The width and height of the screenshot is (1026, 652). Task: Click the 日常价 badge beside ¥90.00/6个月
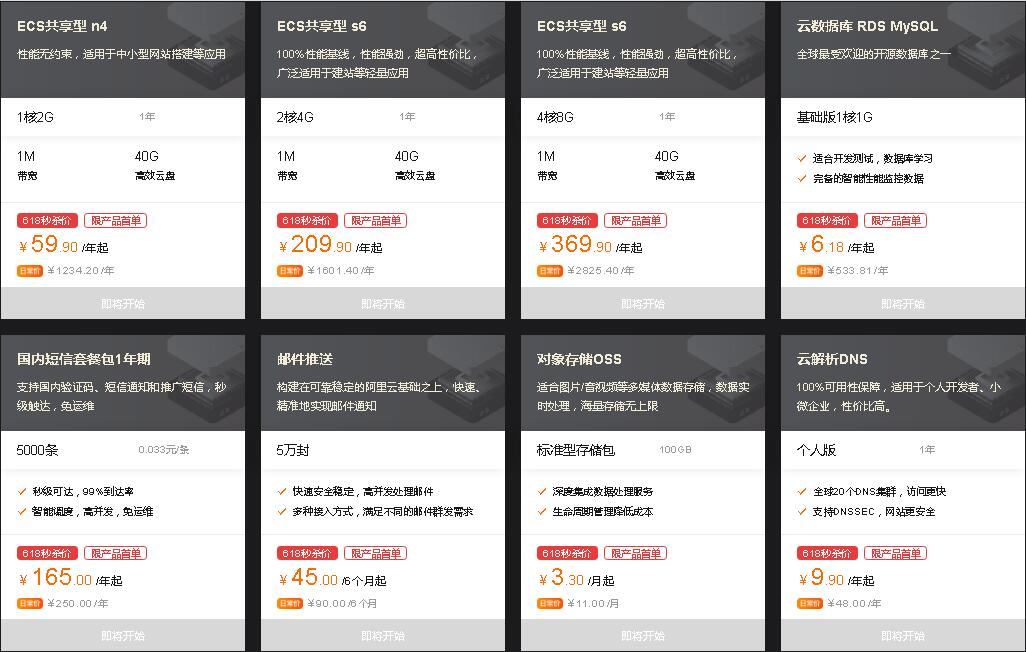289,603
